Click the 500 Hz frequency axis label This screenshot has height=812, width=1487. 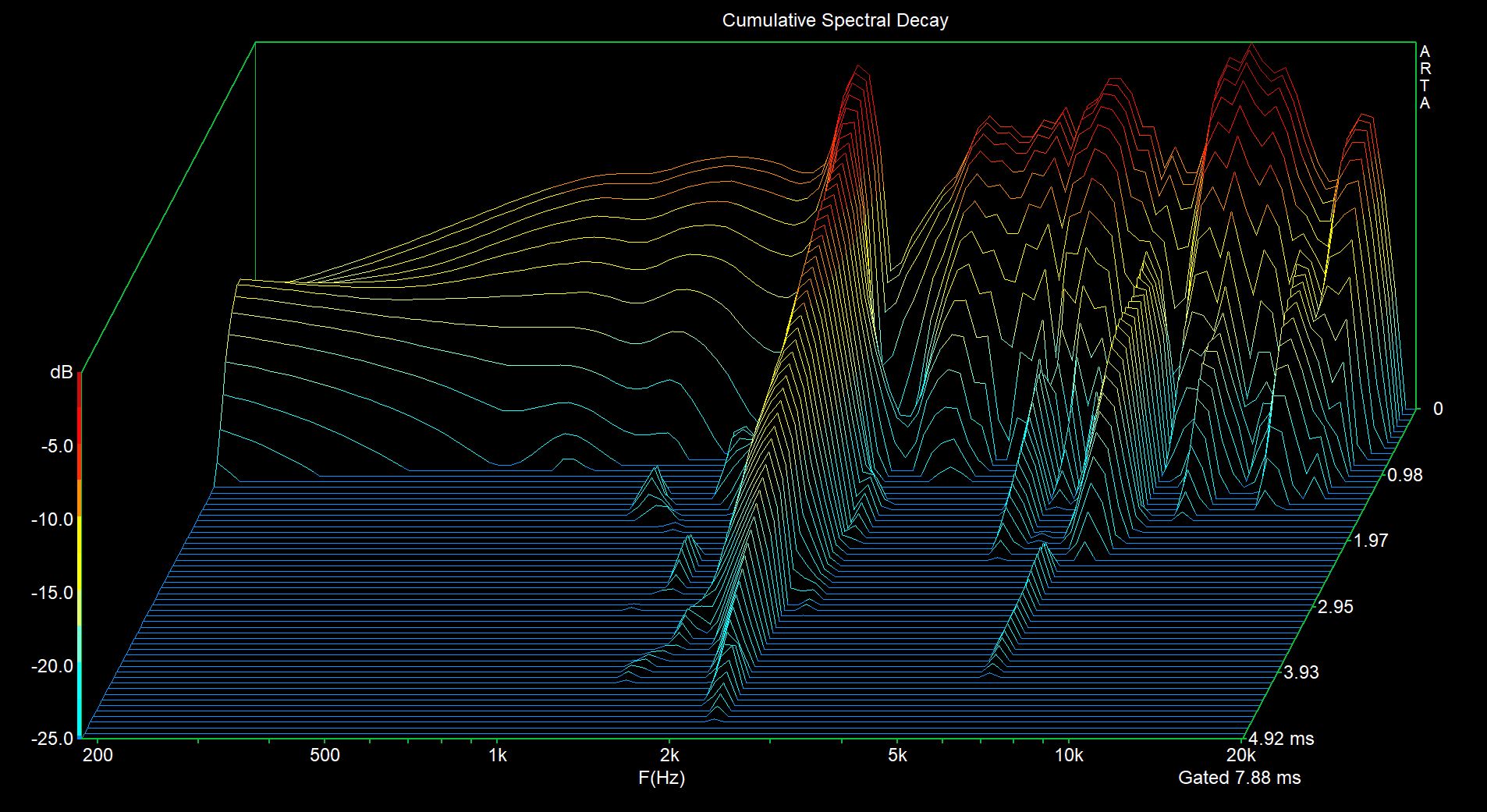(325, 755)
